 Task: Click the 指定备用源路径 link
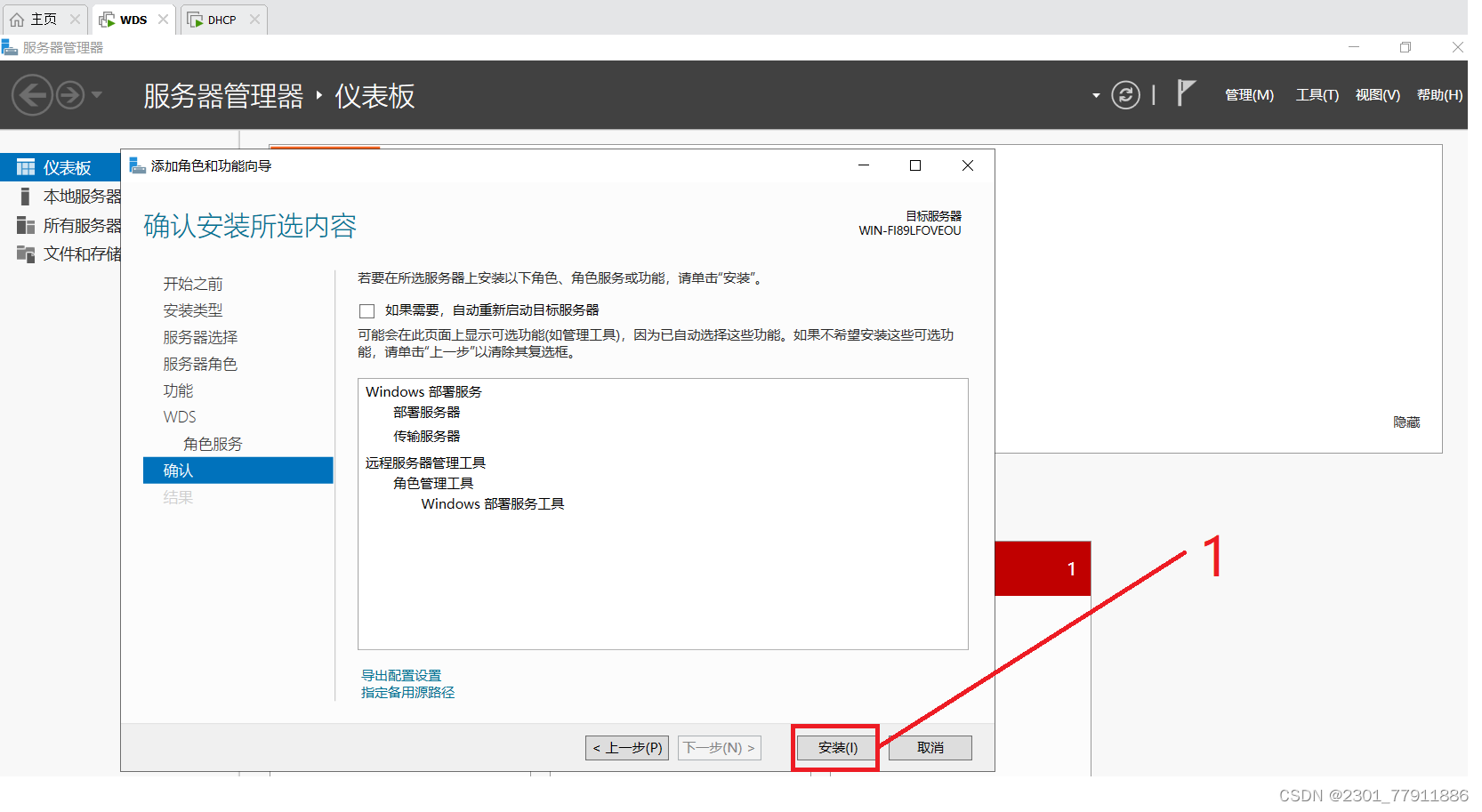click(x=407, y=693)
